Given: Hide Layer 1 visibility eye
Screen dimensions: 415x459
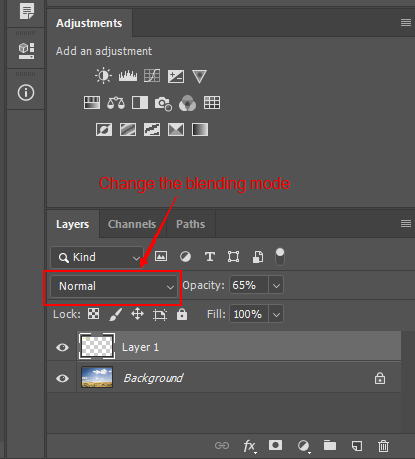Looking at the screenshot, I should tap(62, 348).
